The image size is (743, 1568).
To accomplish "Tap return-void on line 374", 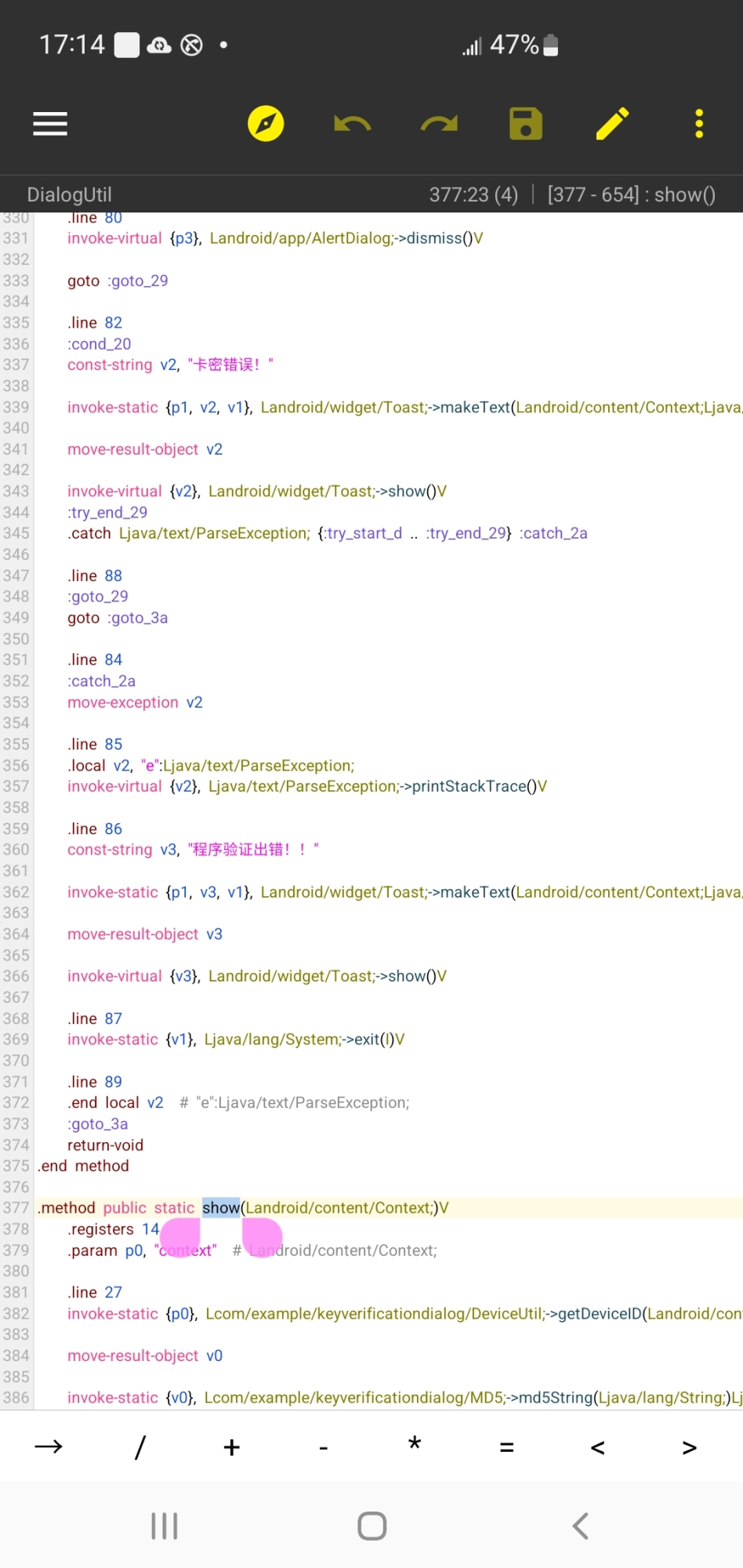I will point(106,1145).
